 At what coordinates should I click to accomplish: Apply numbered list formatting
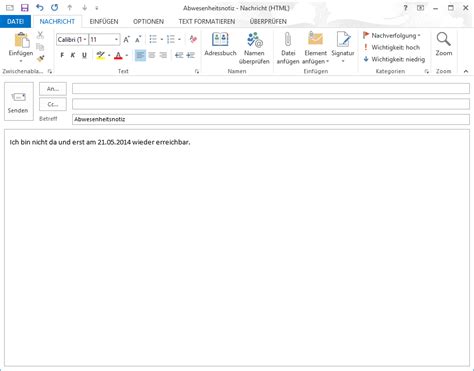[x=171, y=39]
